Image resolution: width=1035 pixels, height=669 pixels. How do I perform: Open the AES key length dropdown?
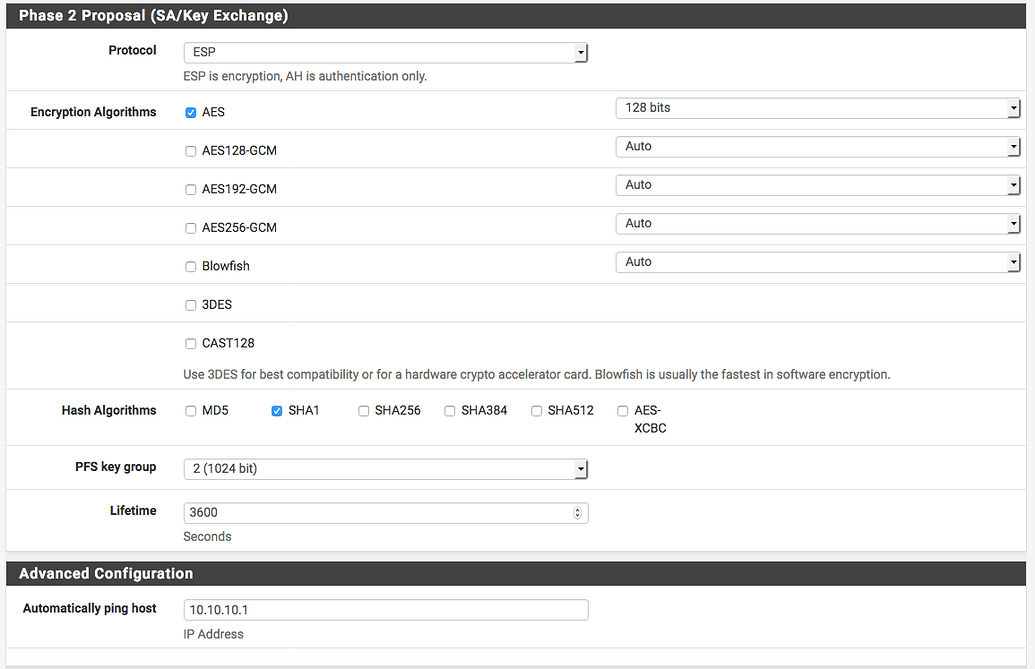pyautogui.click(x=1012, y=108)
